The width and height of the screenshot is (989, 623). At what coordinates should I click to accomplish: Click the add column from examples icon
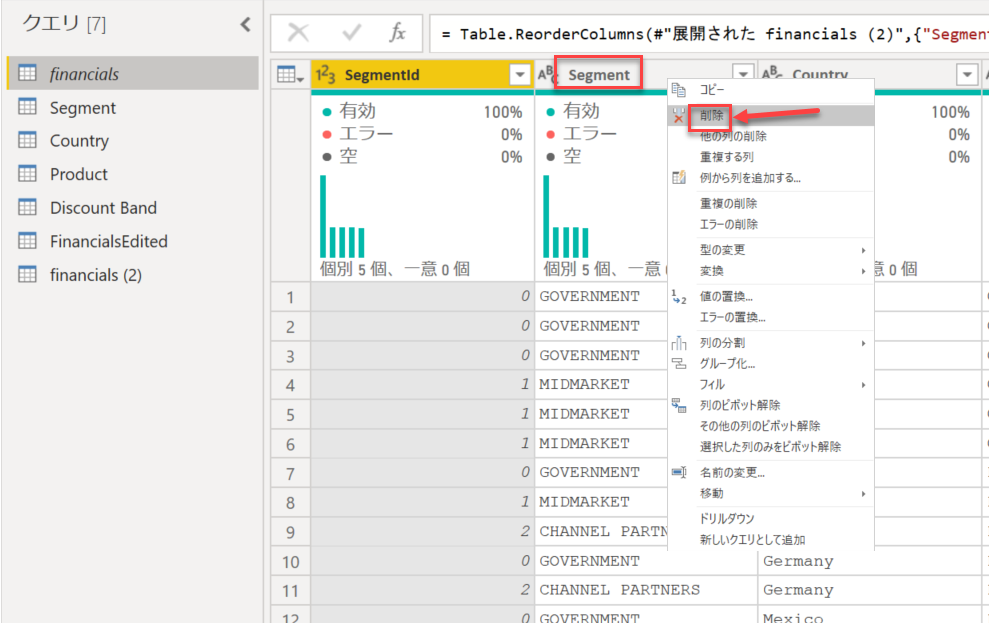pos(679,178)
